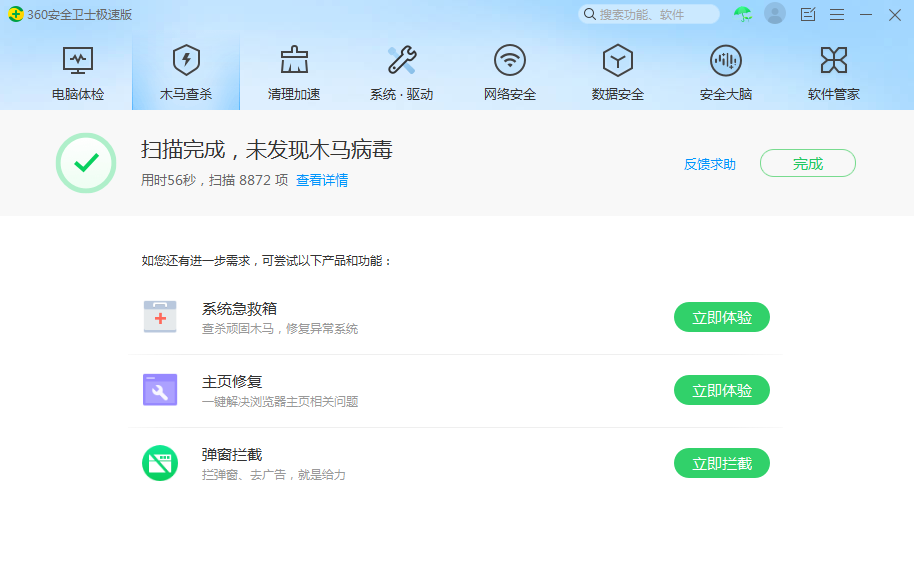
Task: Switch to 网络安全 tab label
Action: (509, 94)
